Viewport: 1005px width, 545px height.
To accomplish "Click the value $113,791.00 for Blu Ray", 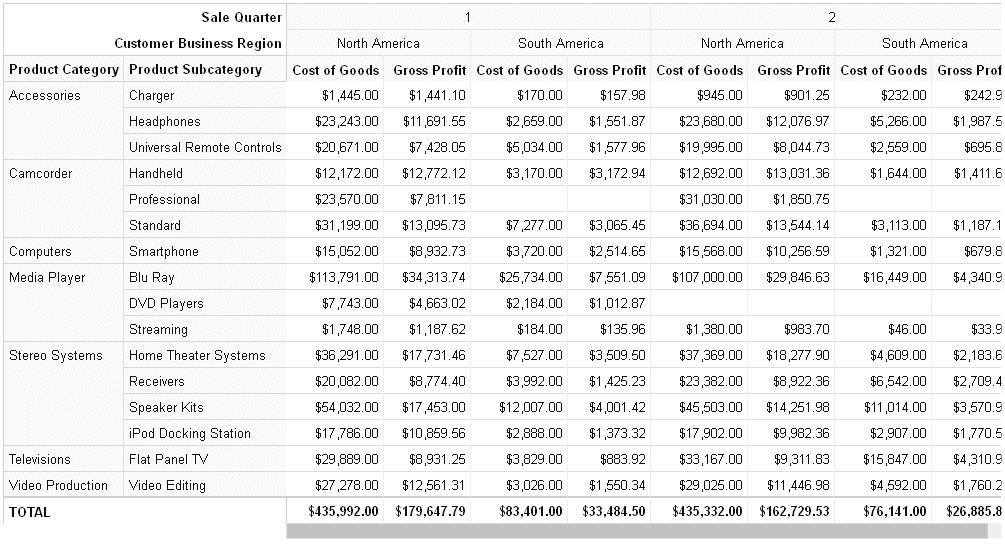I will coord(344,278).
